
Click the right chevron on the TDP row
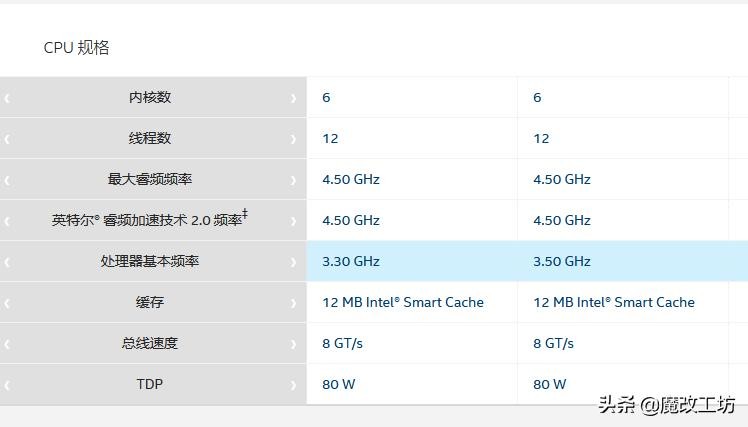pos(293,385)
